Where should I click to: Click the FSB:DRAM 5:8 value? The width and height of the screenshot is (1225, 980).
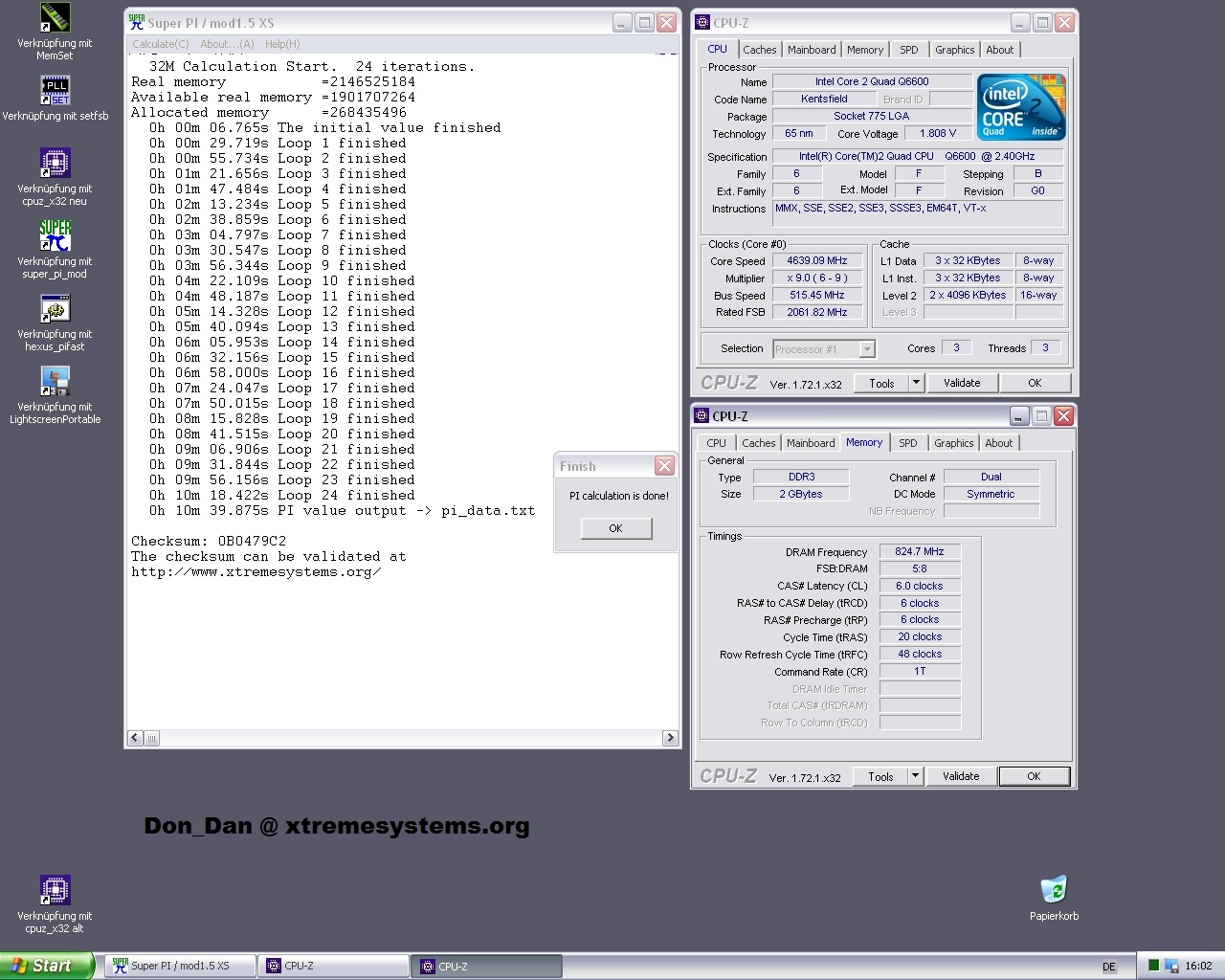[920, 568]
